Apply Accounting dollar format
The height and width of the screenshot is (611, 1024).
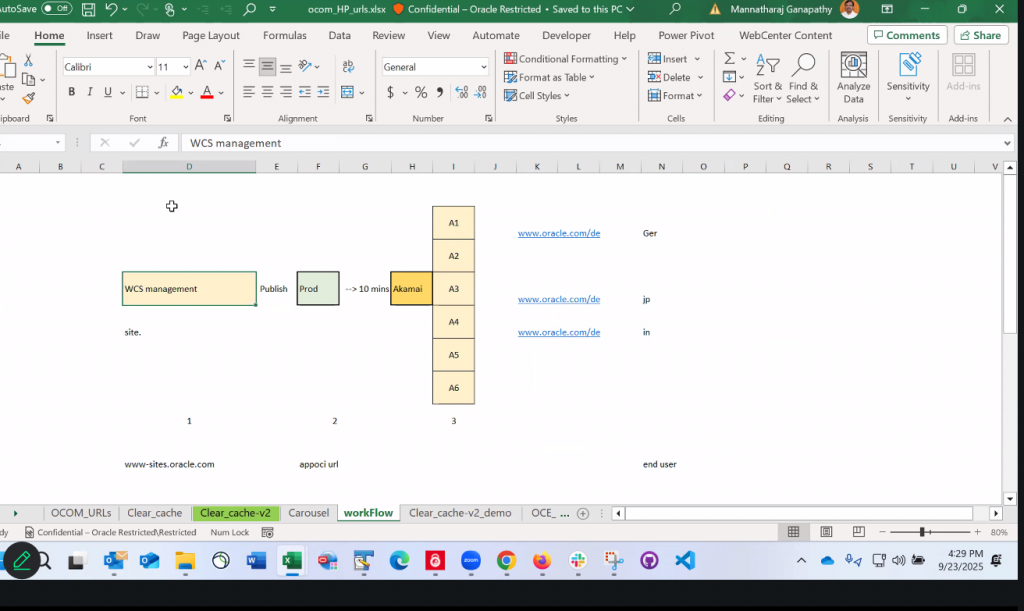(390, 92)
